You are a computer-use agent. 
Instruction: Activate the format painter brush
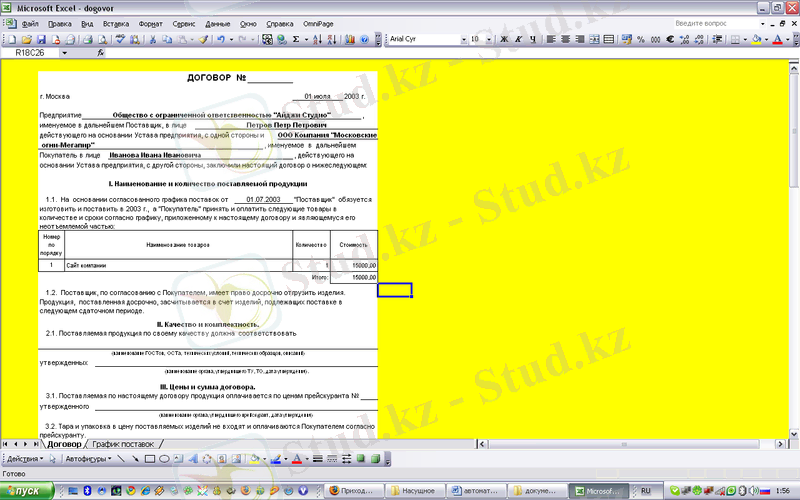(203, 39)
